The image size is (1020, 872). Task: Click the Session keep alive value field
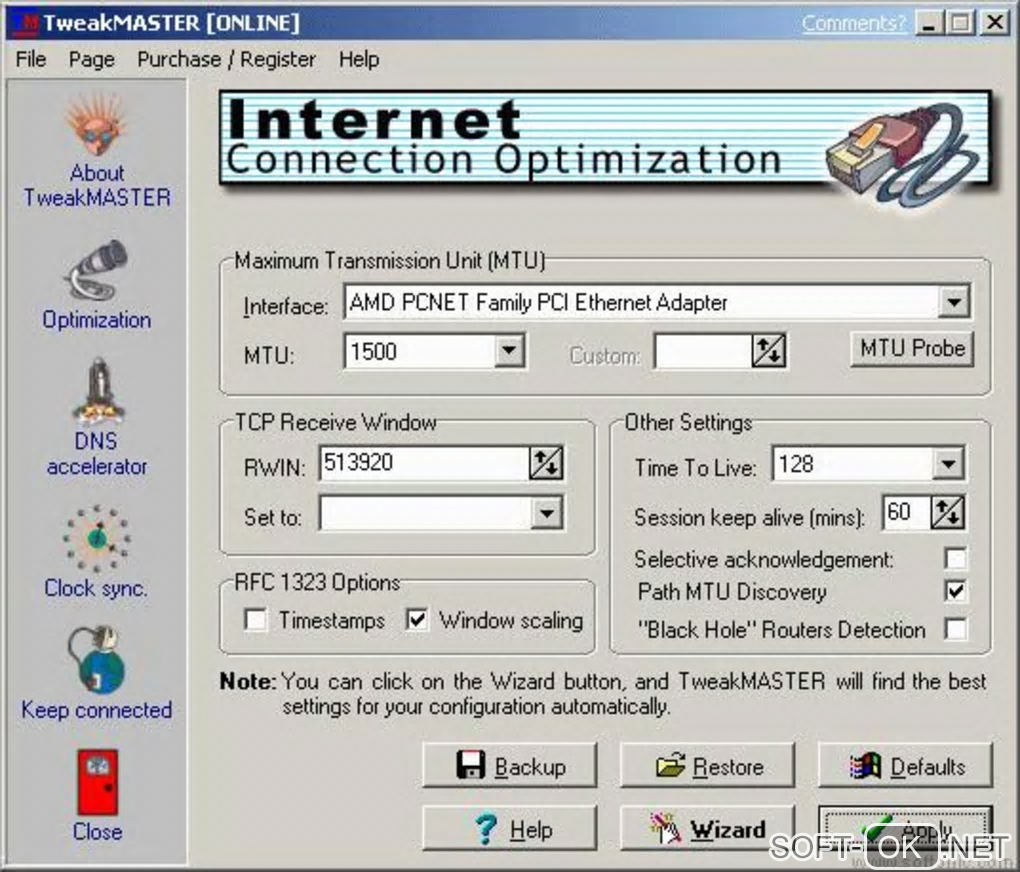pos(907,513)
